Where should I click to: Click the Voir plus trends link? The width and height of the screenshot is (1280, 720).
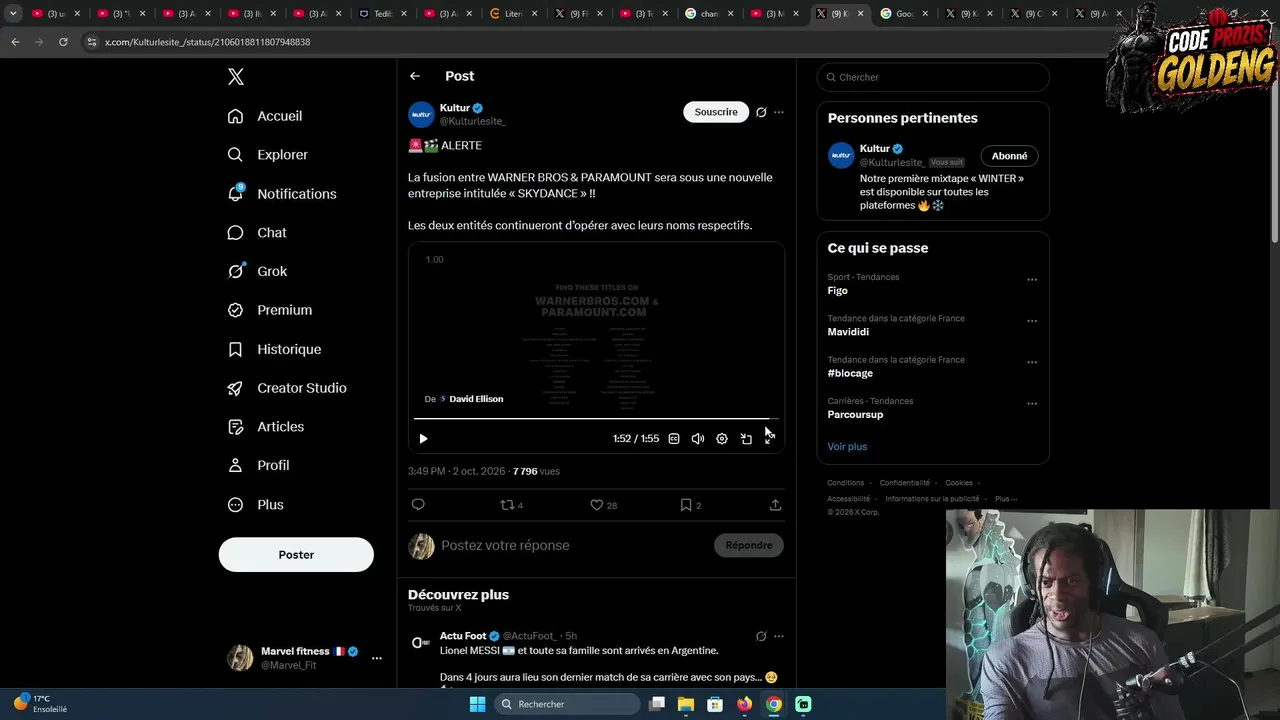click(x=847, y=446)
